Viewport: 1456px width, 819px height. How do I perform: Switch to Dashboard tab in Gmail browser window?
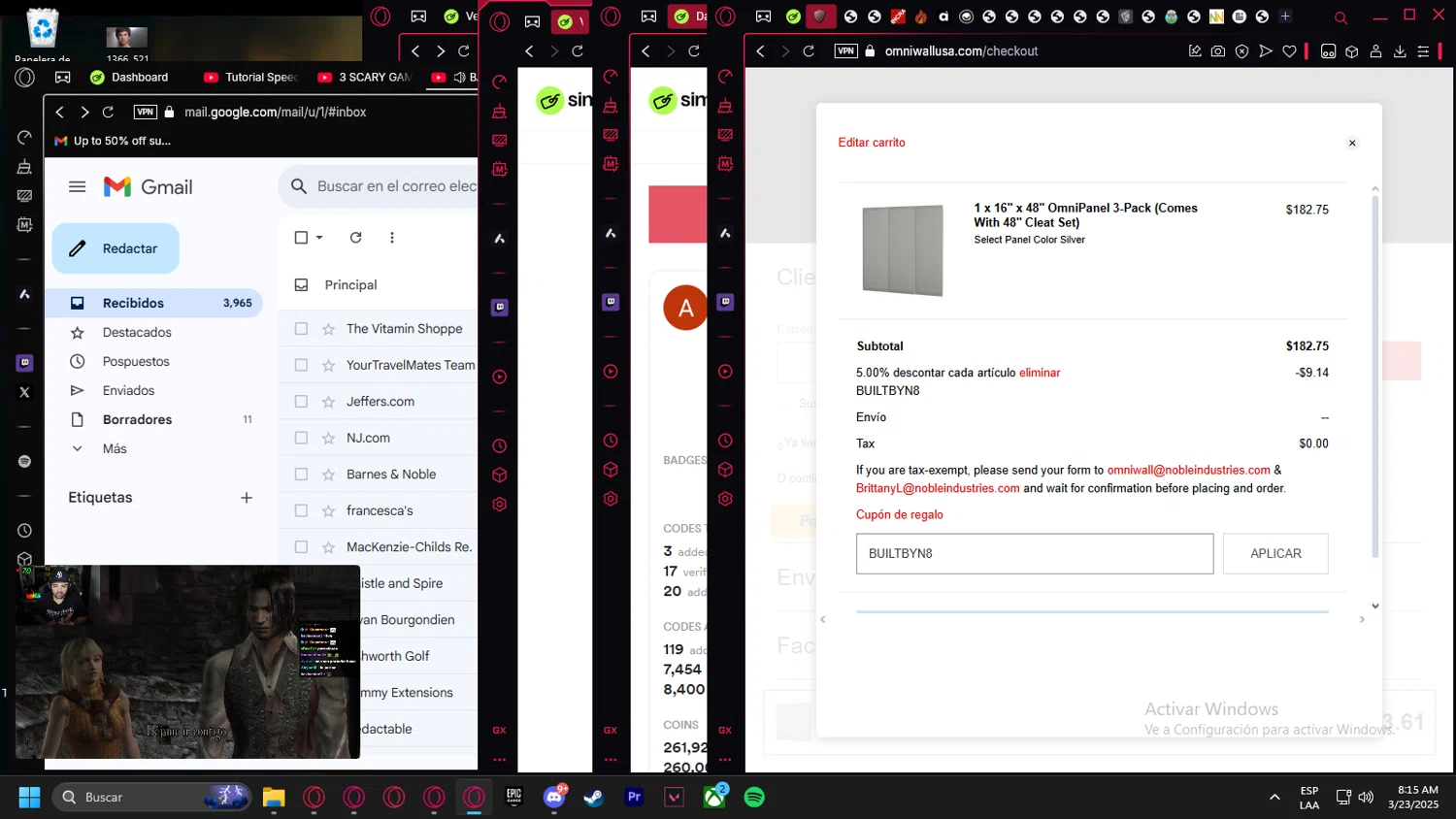[130, 78]
